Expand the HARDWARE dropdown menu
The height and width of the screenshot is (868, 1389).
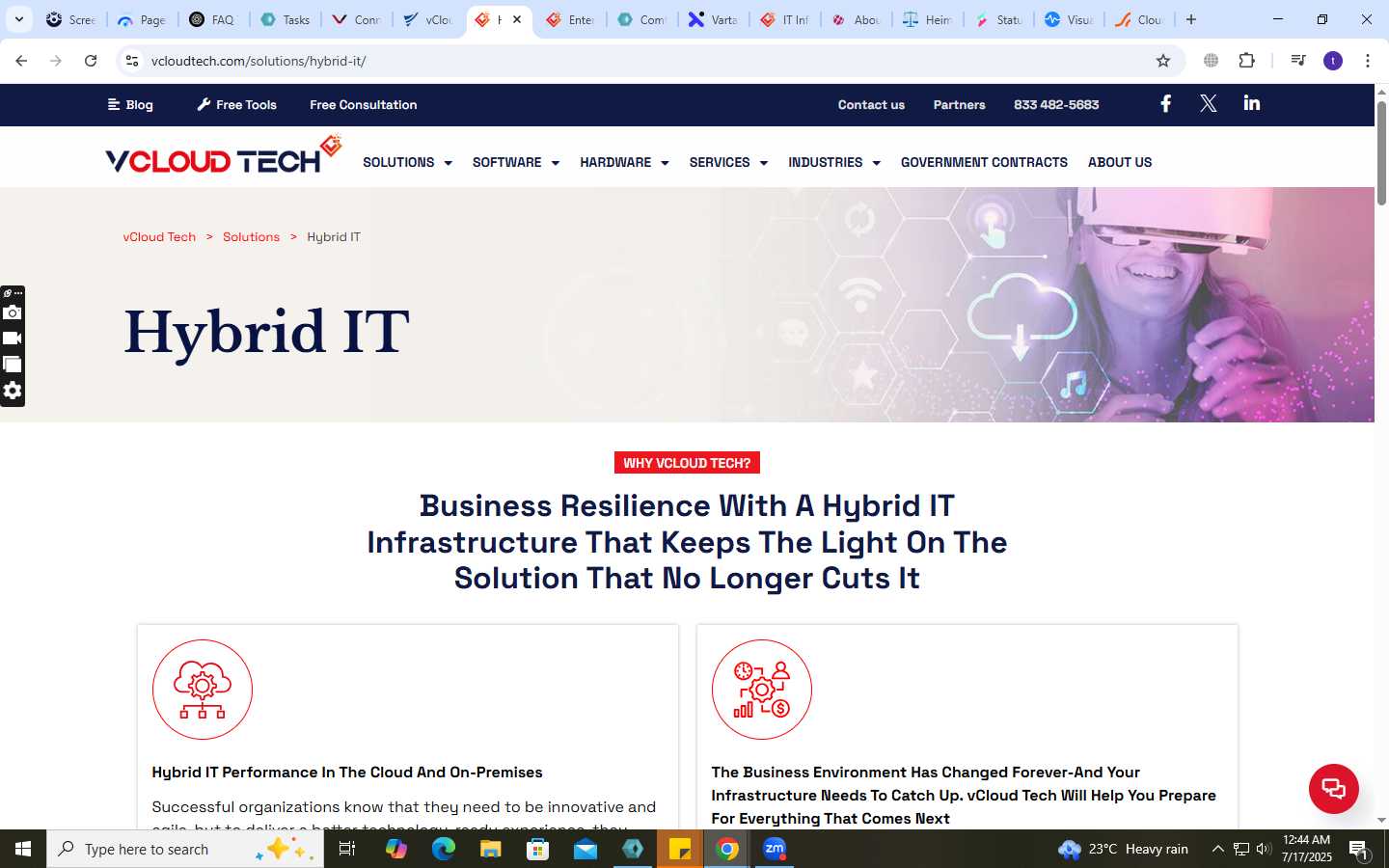click(624, 162)
